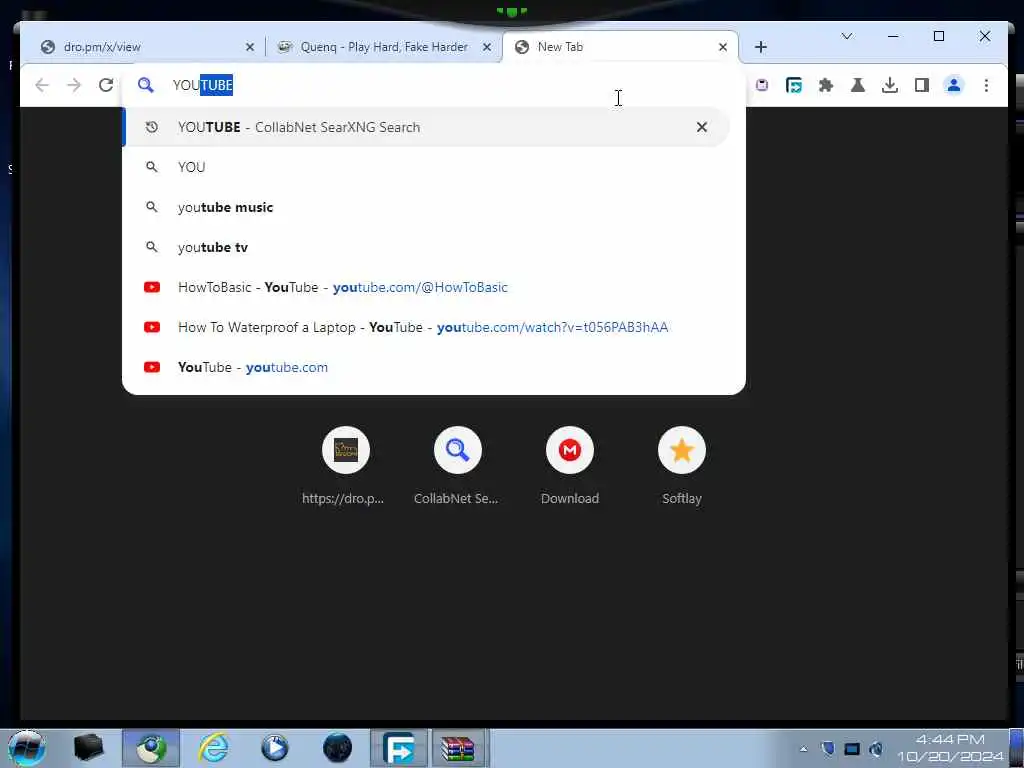This screenshot has height=768, width=1024.
Task: Open the browser three-dot menu
Action: tap(986, 85)
